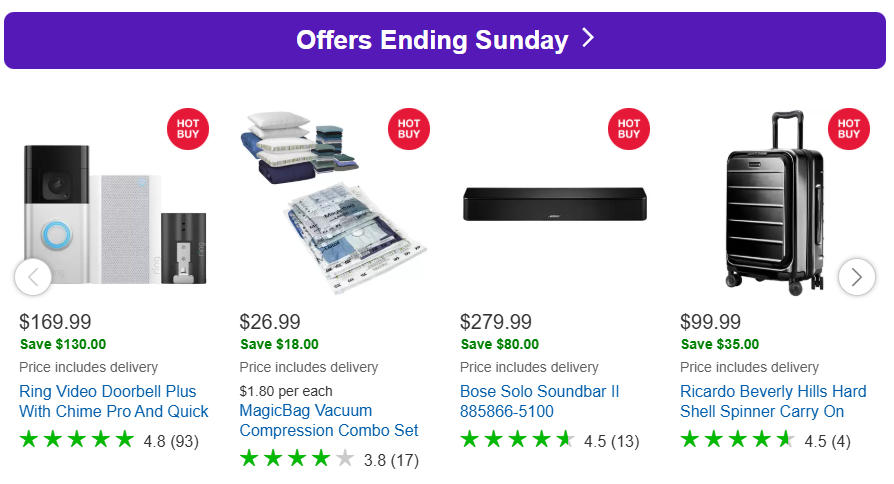
Task: Click Ring Video Doorbell star rating
Action: coord(77,439)
